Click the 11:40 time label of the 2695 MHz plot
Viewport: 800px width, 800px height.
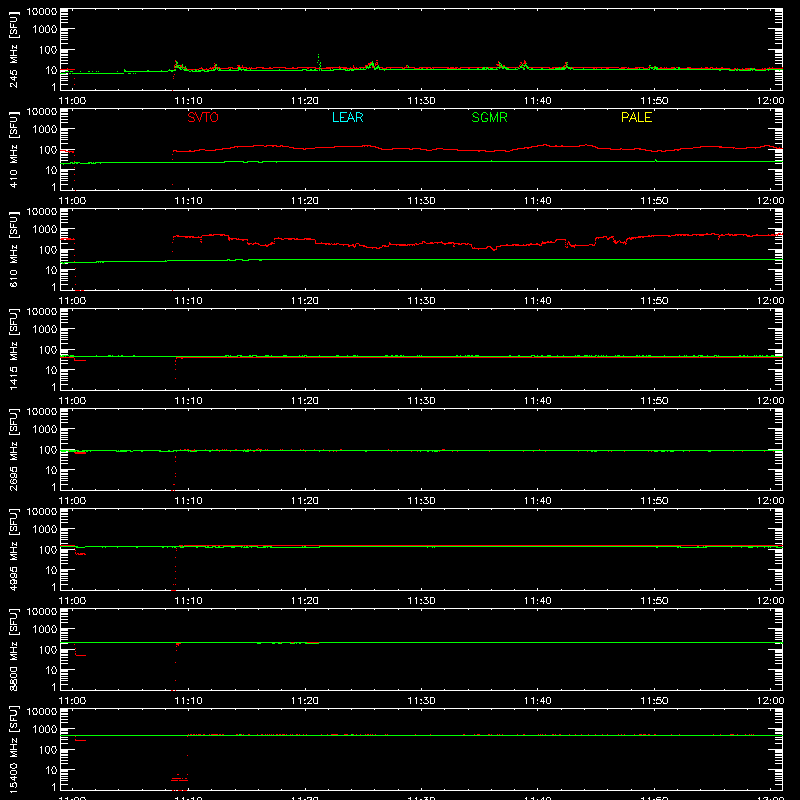[538, 501]
